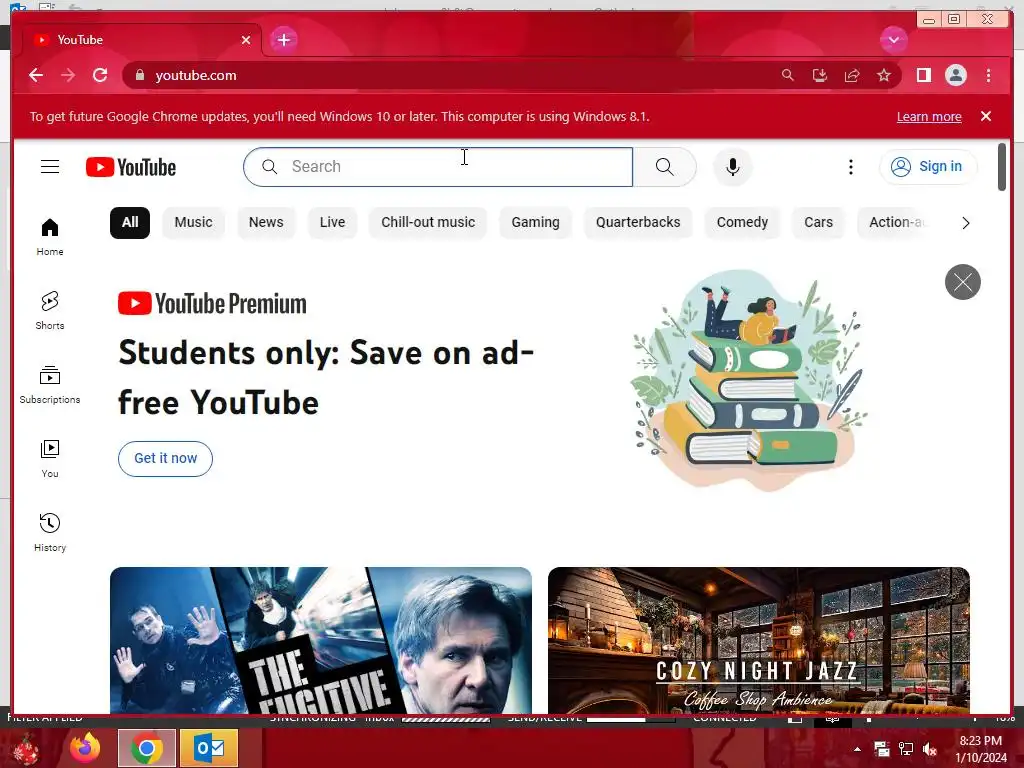The width and height of the screenshot is (1024, 768).
Task: Open the YouTube hamburger guide menu
Action: (x=50, y=167)
